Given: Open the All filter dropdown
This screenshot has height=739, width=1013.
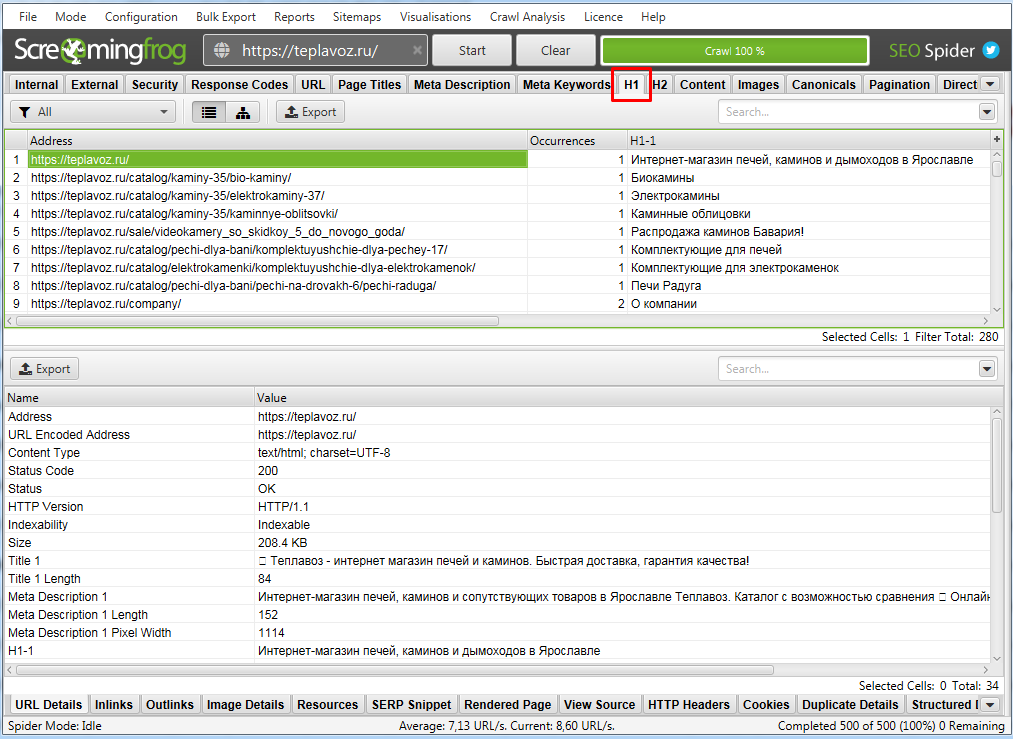Looking at the screenshot, I should (92, 112).
